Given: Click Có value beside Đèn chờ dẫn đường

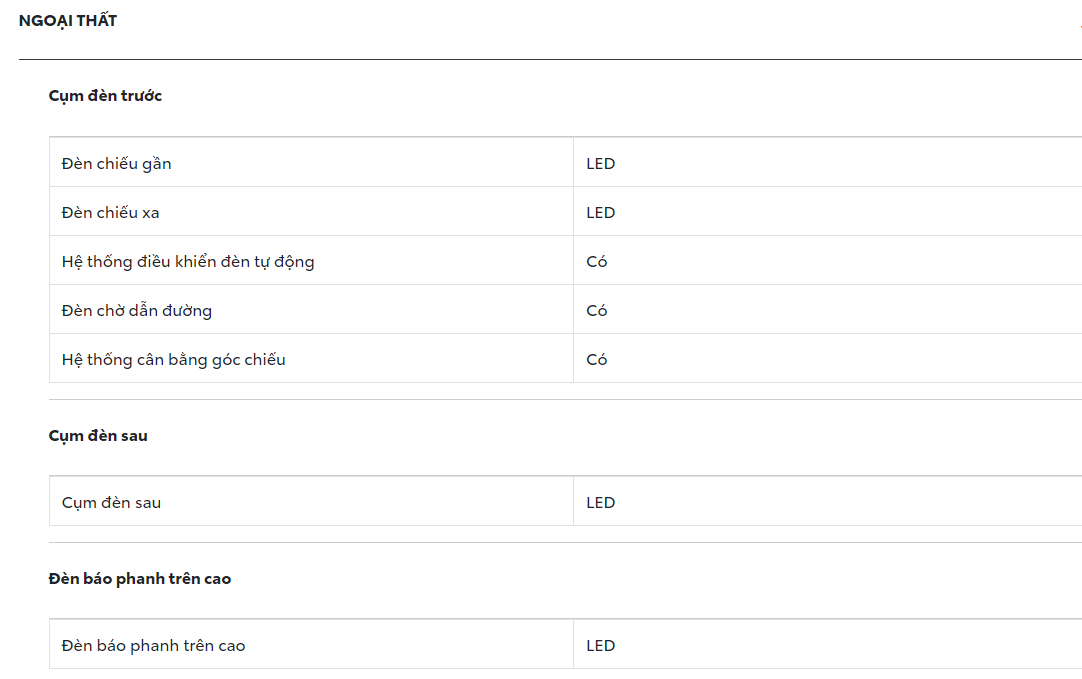Looking at the screenshot, I should (597, 311).
